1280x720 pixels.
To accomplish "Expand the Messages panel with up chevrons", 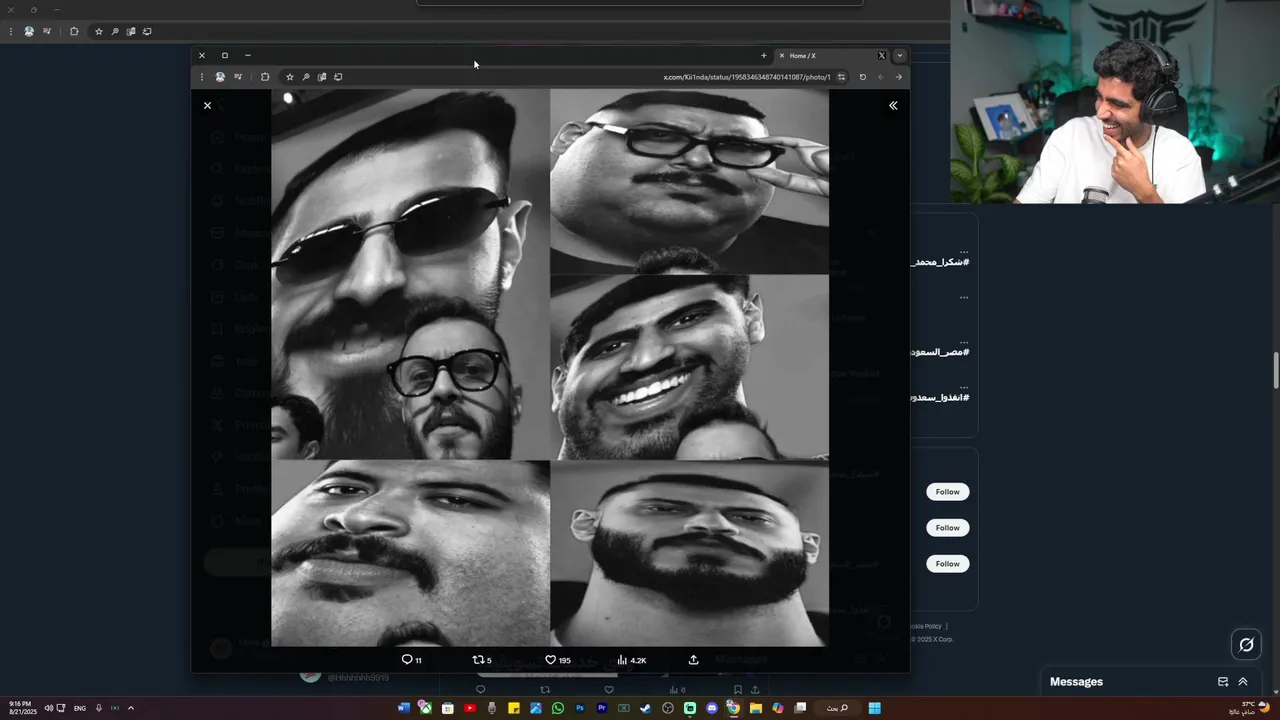I will pyautogui.click(x=1243, y=682).
